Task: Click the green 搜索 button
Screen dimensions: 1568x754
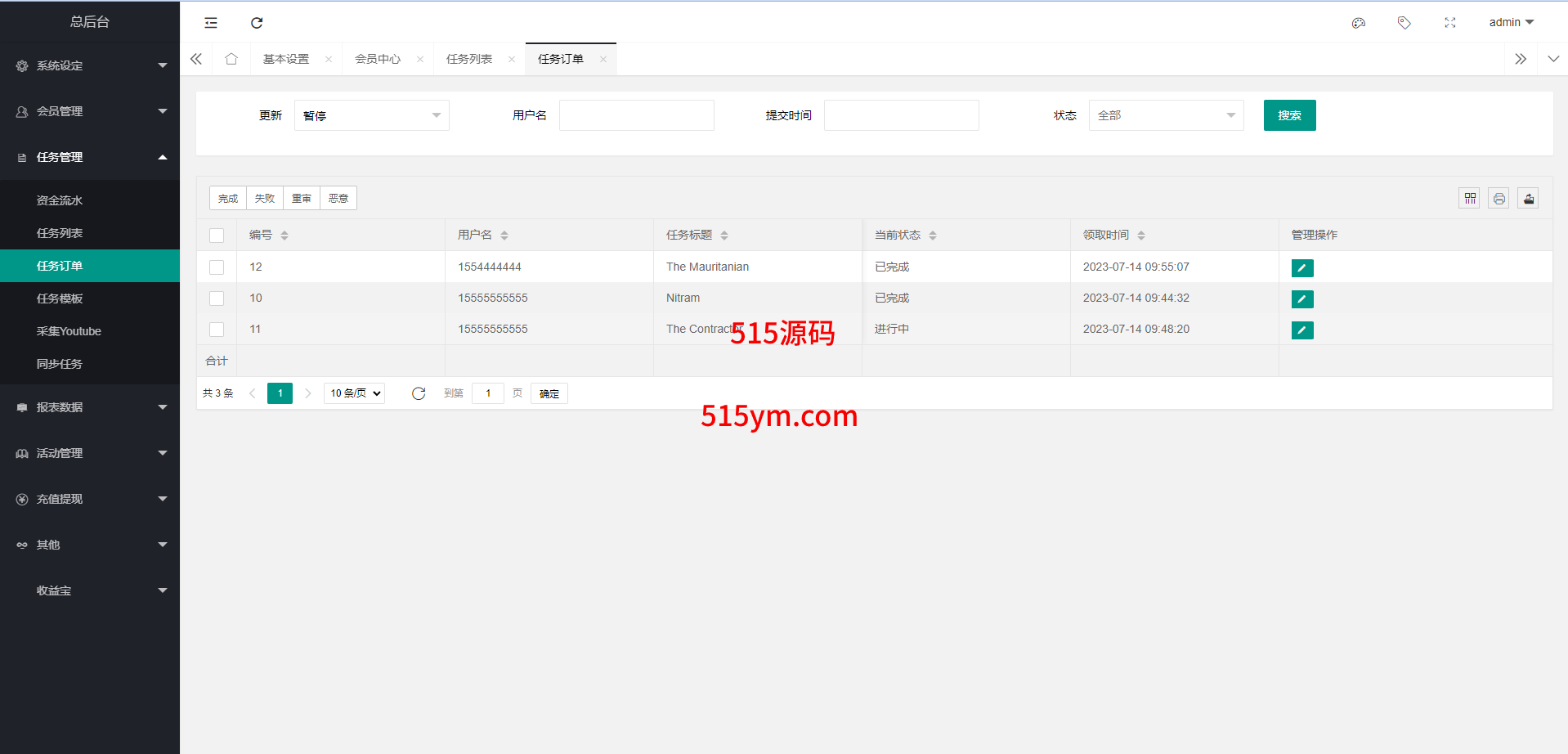Action: (1289, 115)
